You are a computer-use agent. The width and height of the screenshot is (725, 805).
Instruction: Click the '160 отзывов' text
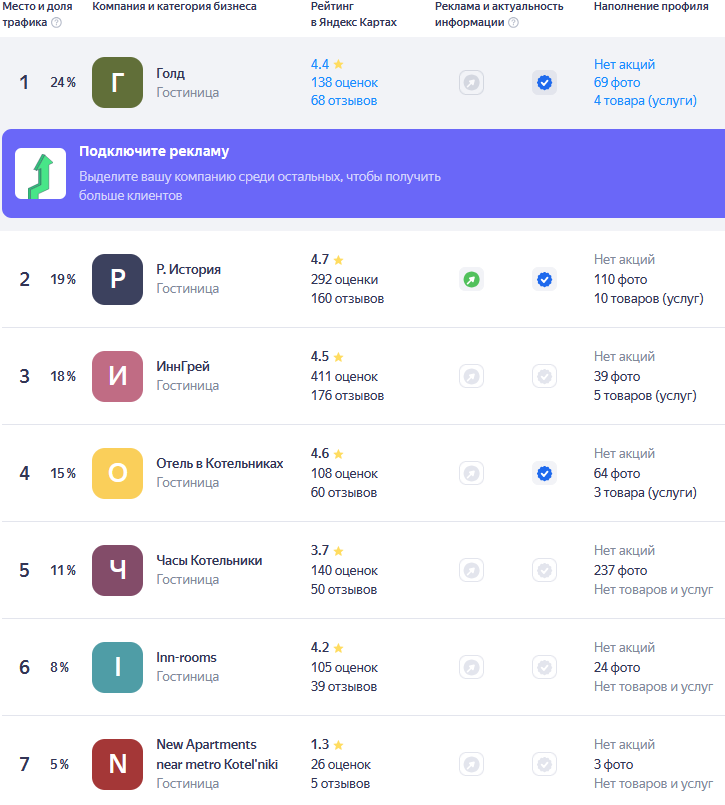click(x=347, y=298)
